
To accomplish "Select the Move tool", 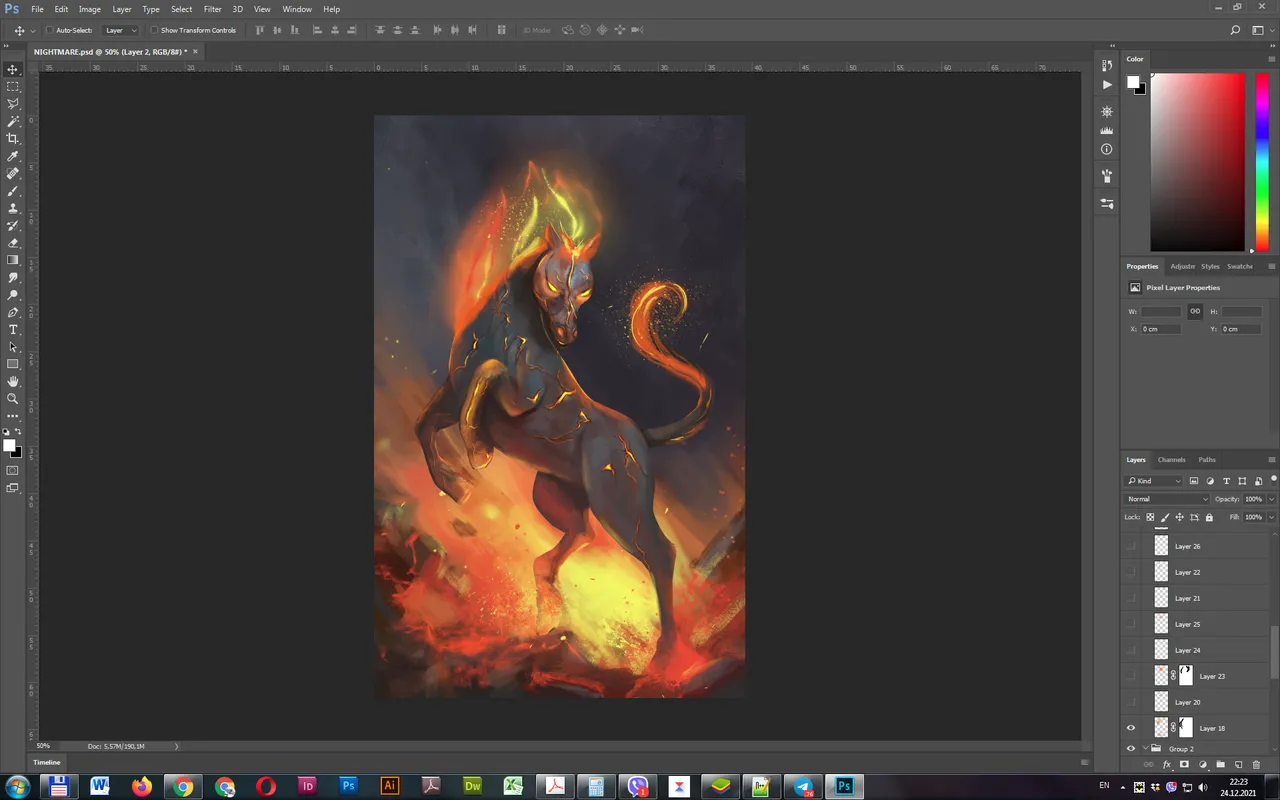I will click(x=13, y=69).
